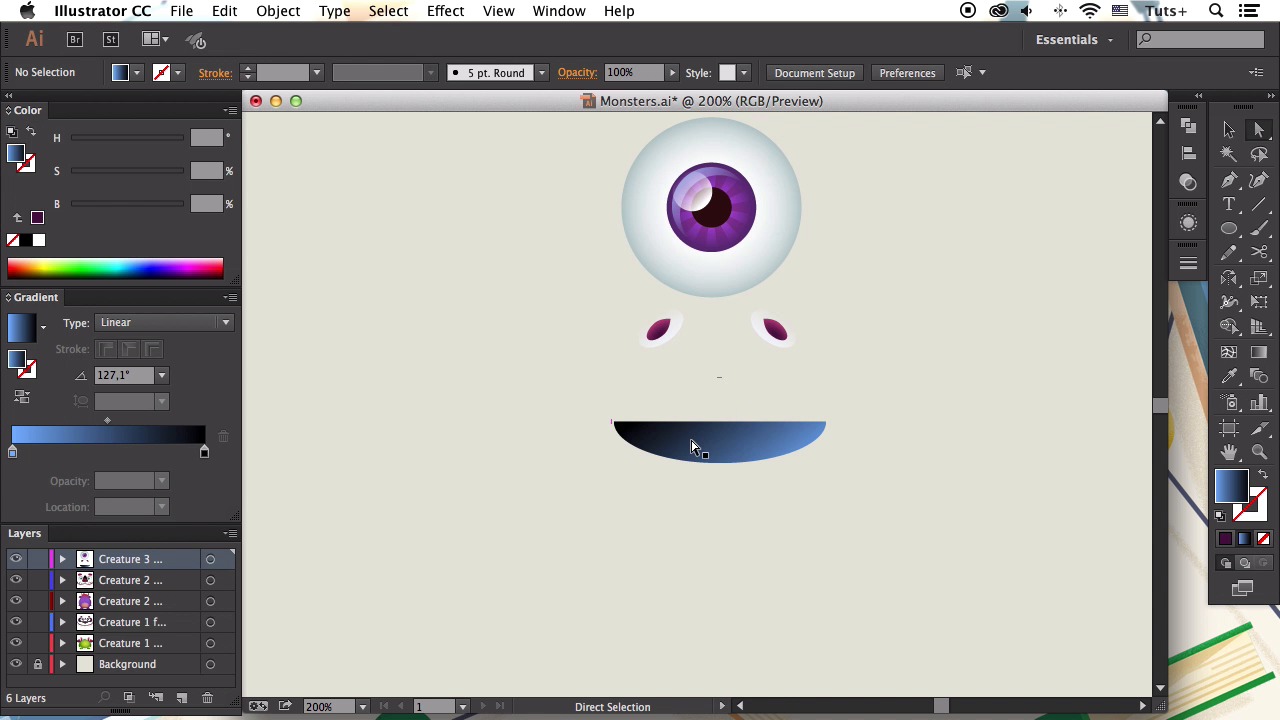Image resolution: width=1280 pixels, height=720 pixels.
Task: Toggle visibility of the Background layer
Action: (16, 664)
